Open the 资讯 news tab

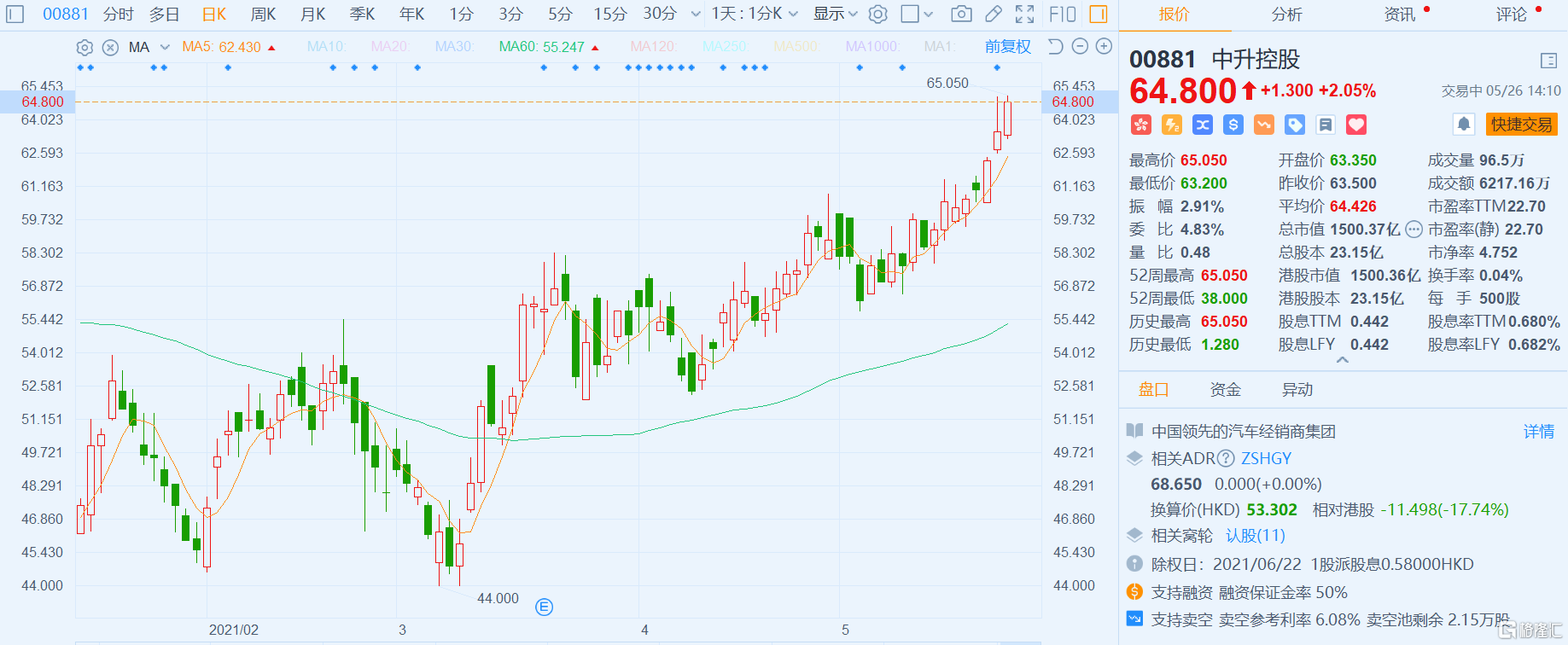coord(1400,15)
